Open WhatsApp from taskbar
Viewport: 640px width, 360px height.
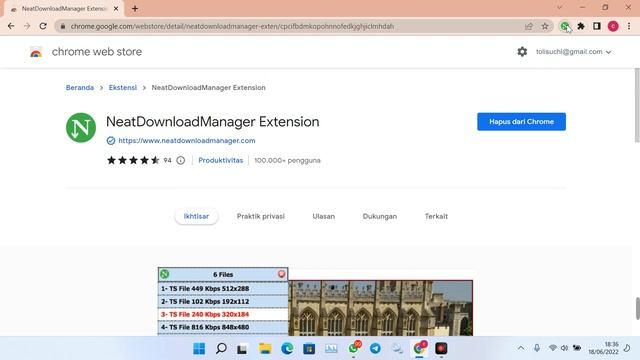353,349
